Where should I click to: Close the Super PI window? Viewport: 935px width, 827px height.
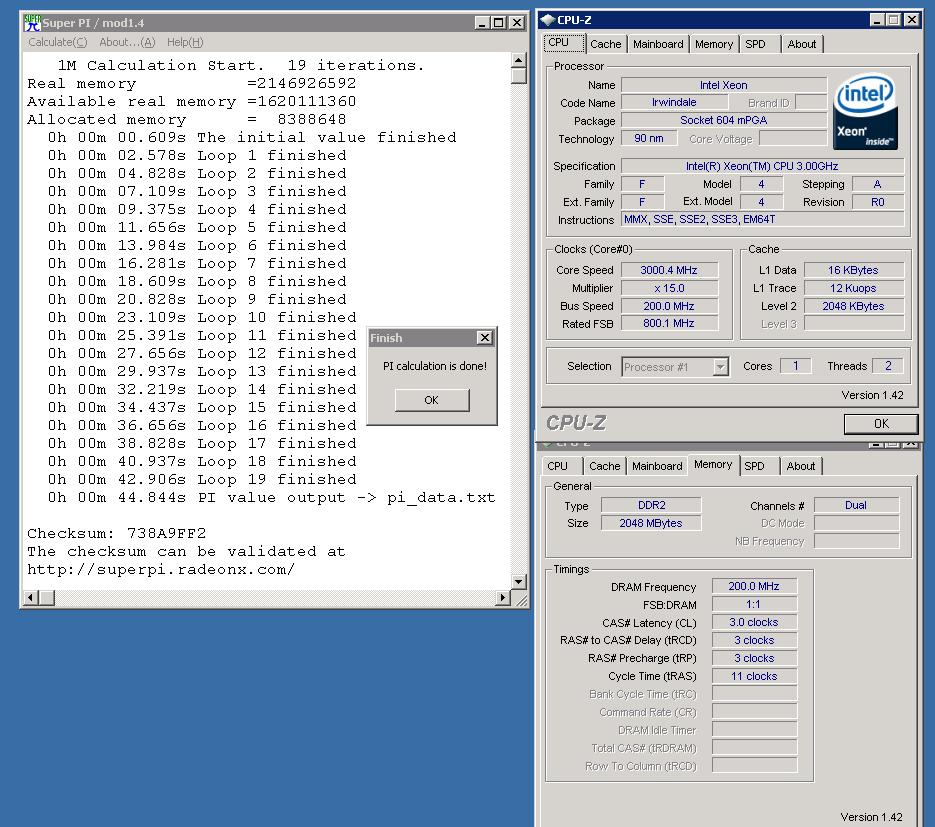pos(517,23)
